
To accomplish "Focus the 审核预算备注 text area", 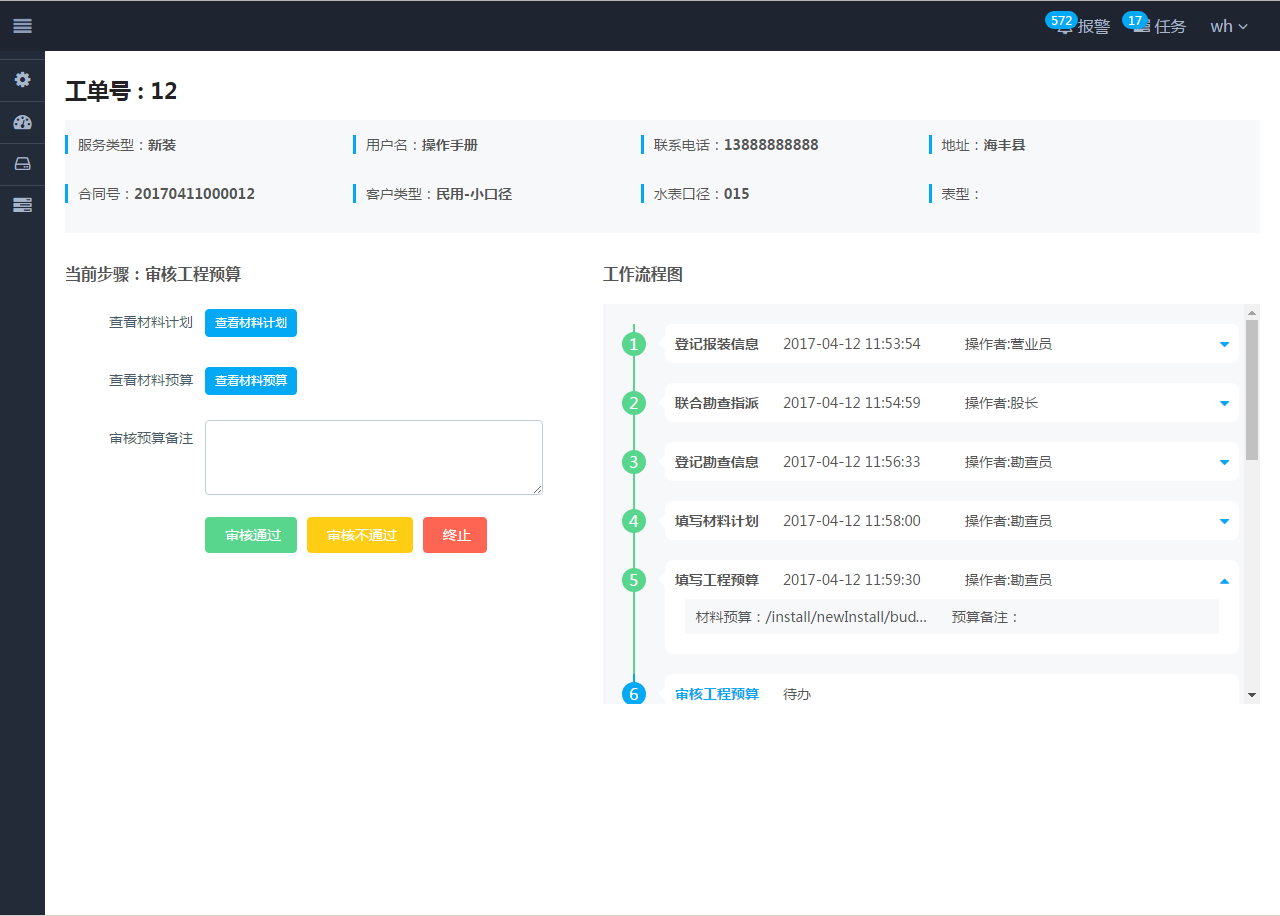I will tap(374, 457).
